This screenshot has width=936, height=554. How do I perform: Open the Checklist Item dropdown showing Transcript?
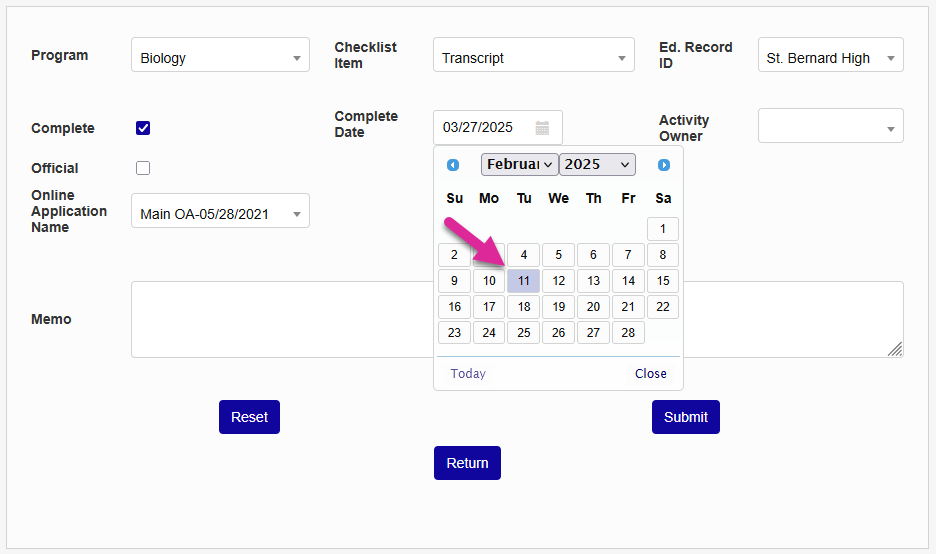[x=533, y=56]
